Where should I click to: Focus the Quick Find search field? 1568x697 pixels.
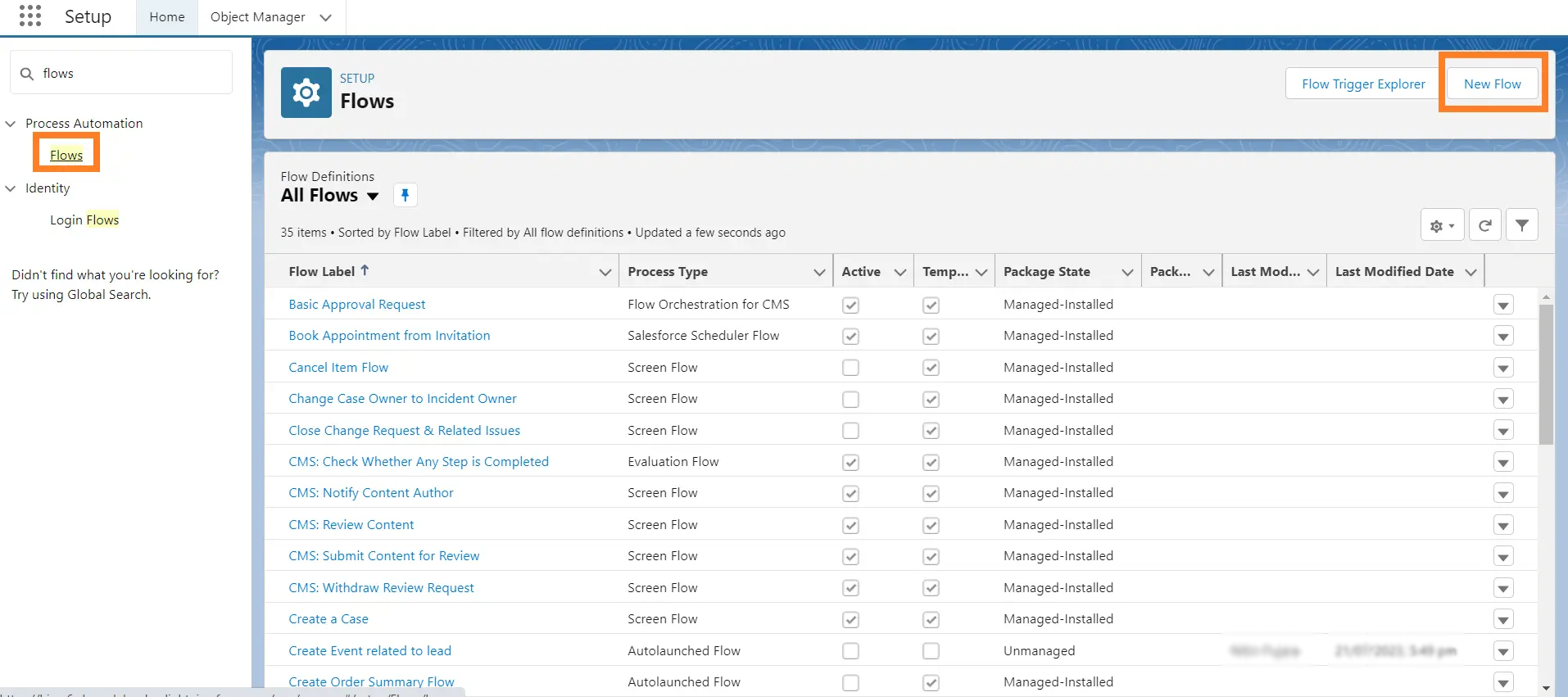coord(121,73)
